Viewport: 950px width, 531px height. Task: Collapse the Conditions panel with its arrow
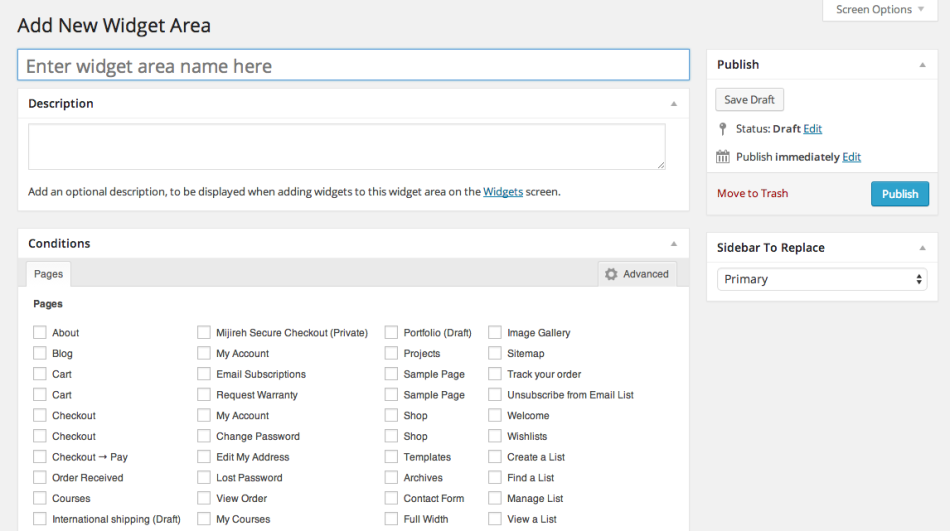[x=673, y=244]
